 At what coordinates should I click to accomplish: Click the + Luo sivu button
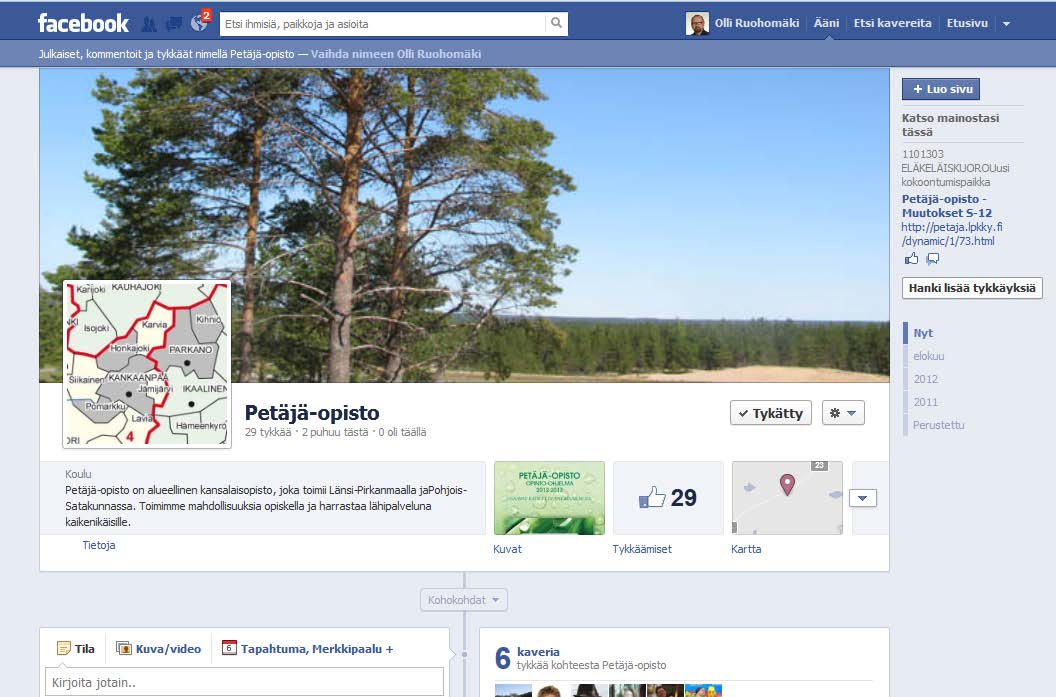(x=941, y=89)
